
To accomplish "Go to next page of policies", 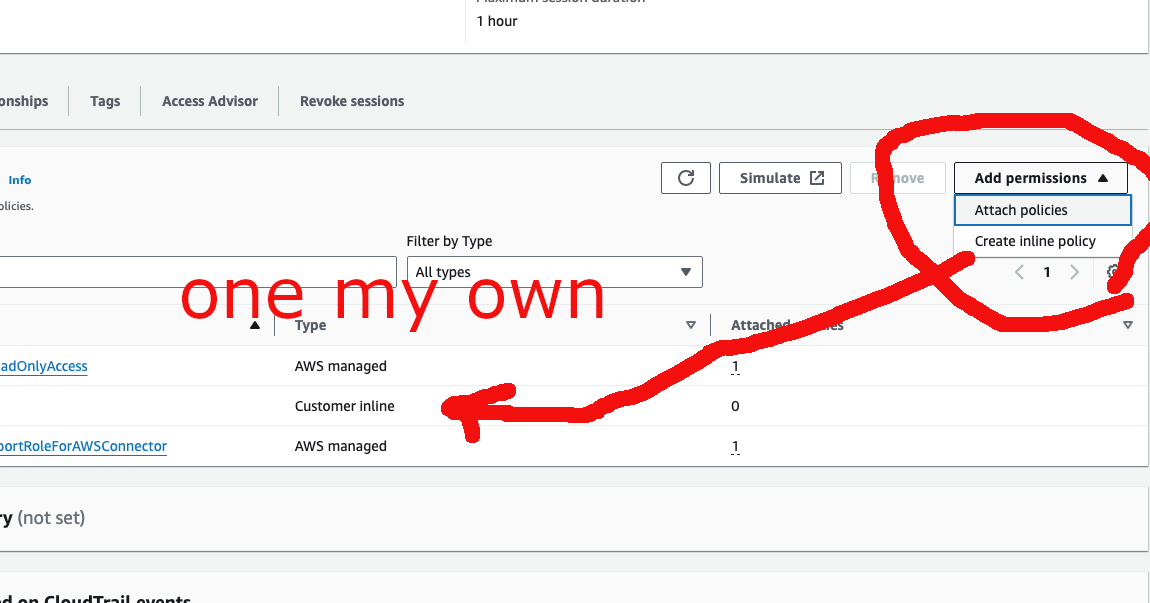I will coord(1075,272).
